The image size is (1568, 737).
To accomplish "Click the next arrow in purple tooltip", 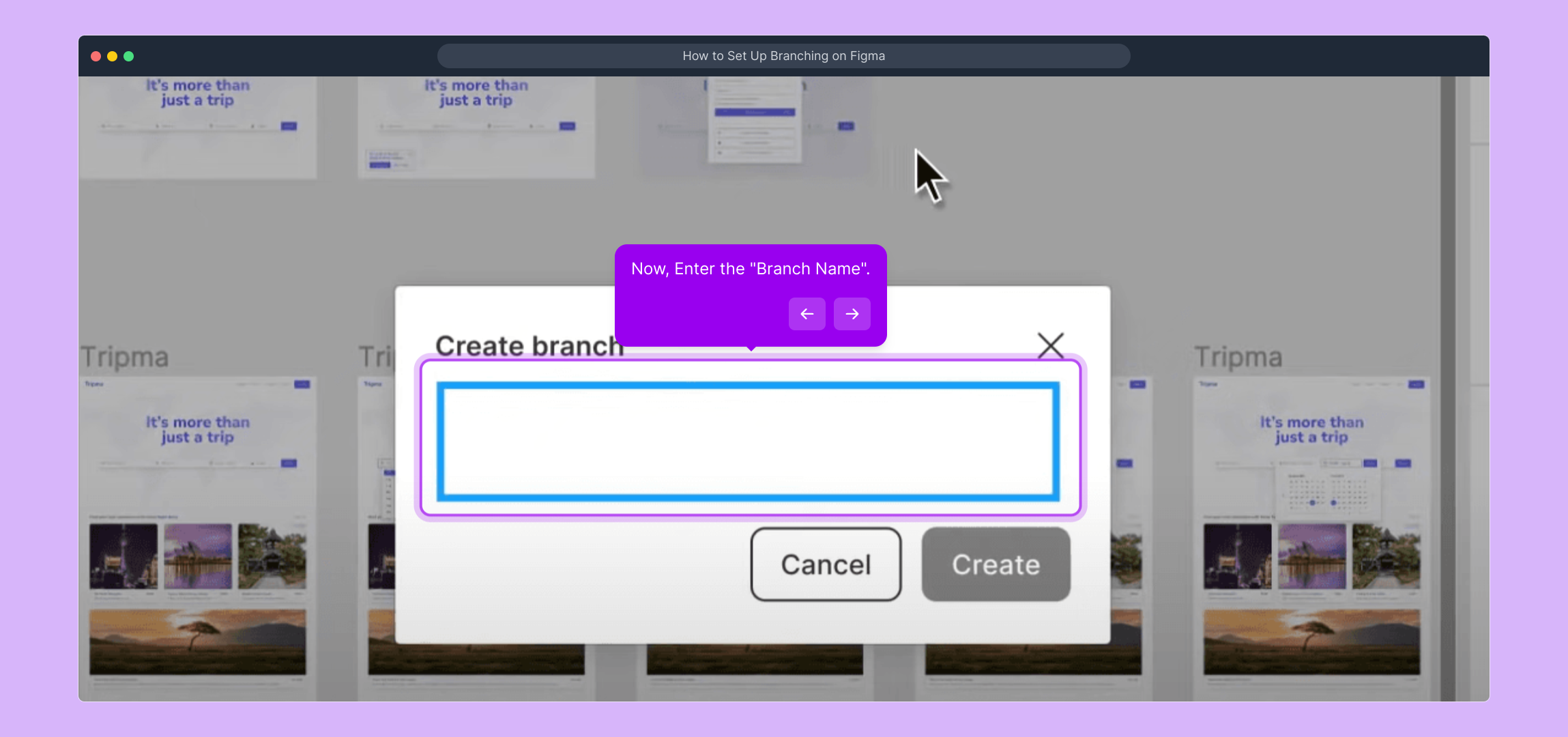I will click(x=852, y=314).
